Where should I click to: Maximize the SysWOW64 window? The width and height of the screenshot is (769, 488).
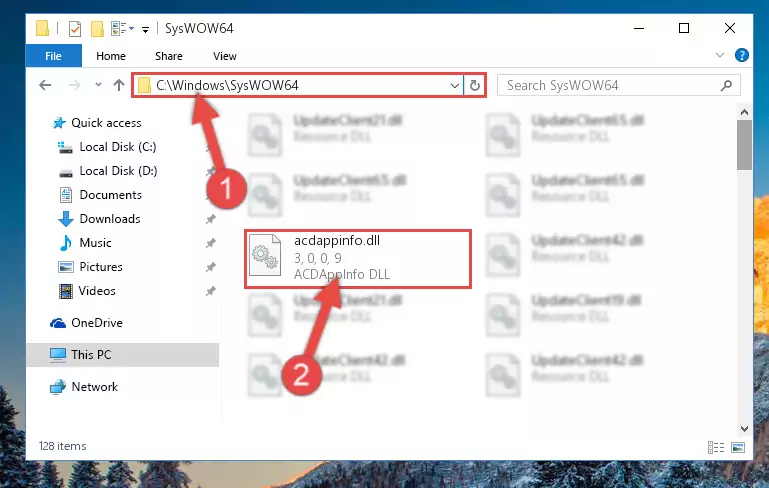pyautogui.click(x=684, y=28)
